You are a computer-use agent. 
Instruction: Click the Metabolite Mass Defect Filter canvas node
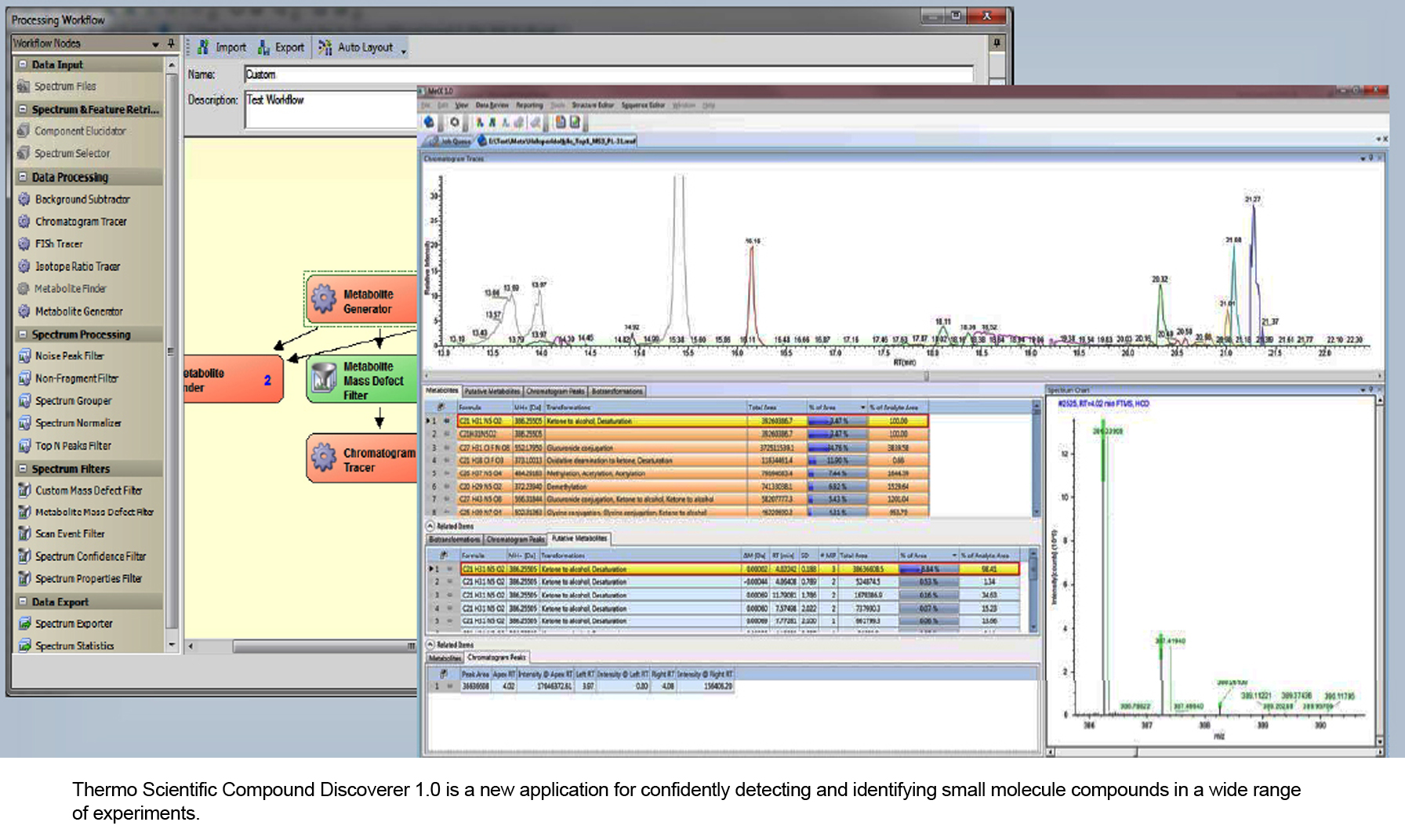click(361, 380)
